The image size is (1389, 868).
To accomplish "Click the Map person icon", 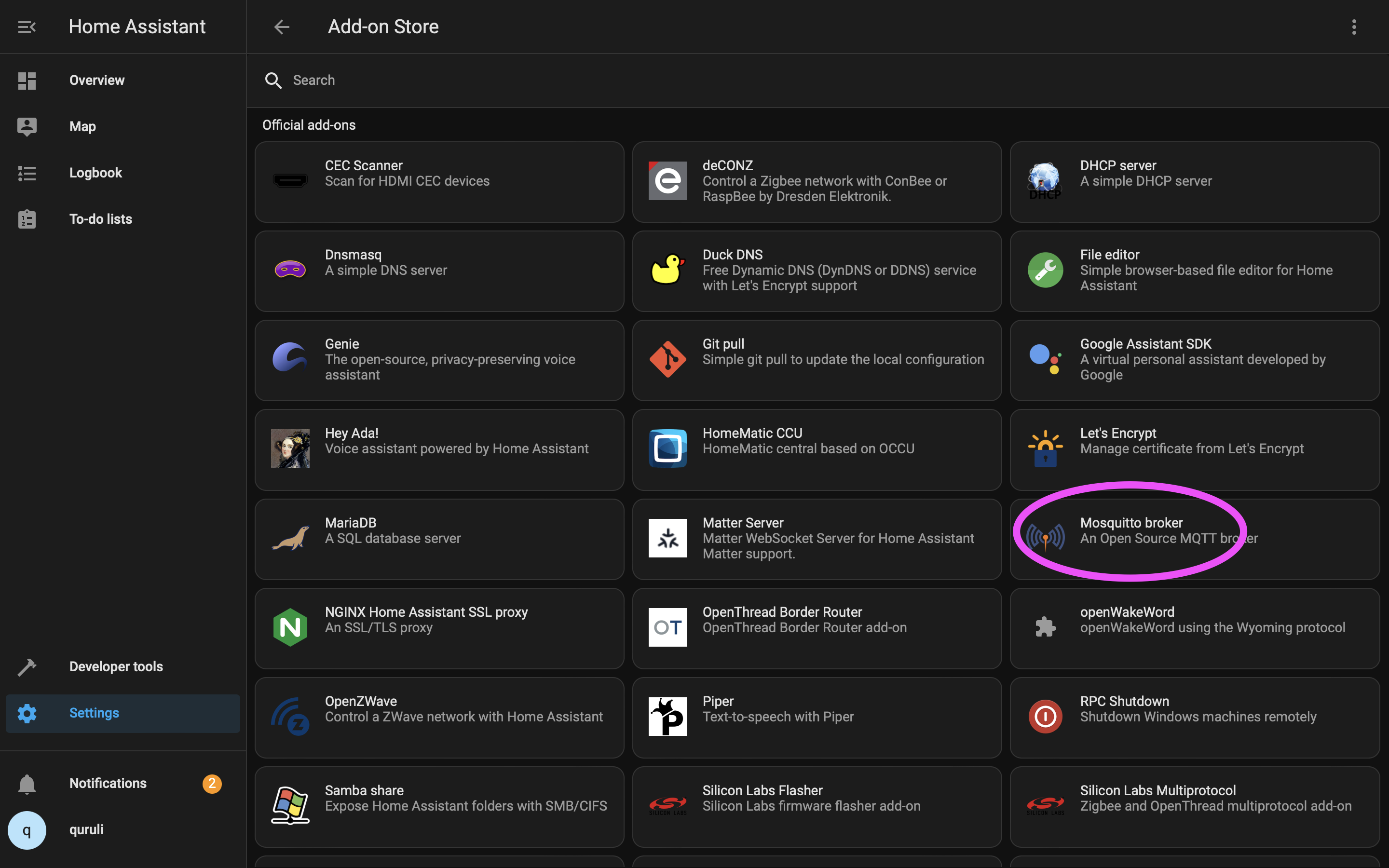I will [27, 126].
